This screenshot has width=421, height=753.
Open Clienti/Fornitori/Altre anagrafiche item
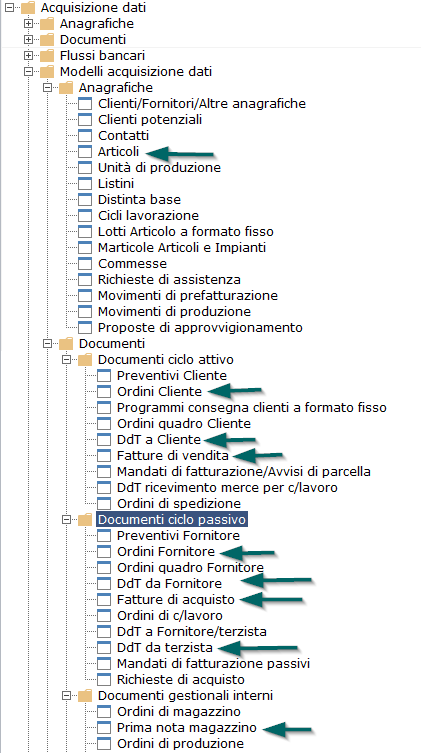(x=202, y=103)
